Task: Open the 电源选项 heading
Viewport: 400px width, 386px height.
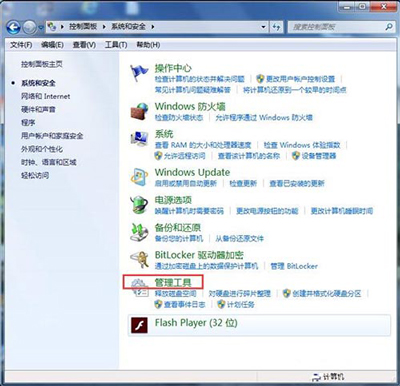Action: pos(173,200)
